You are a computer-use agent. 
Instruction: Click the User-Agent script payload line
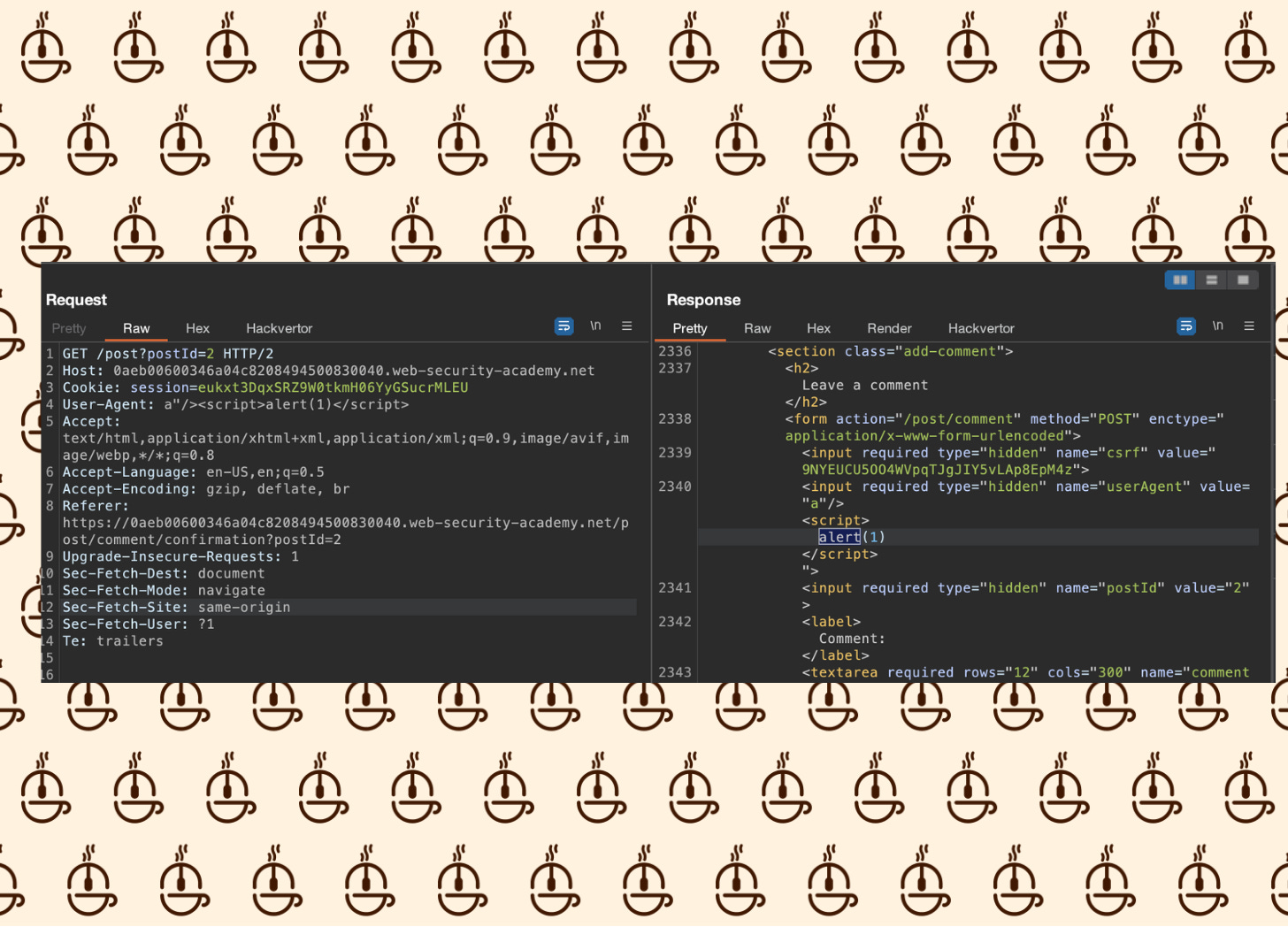(235, 404)
